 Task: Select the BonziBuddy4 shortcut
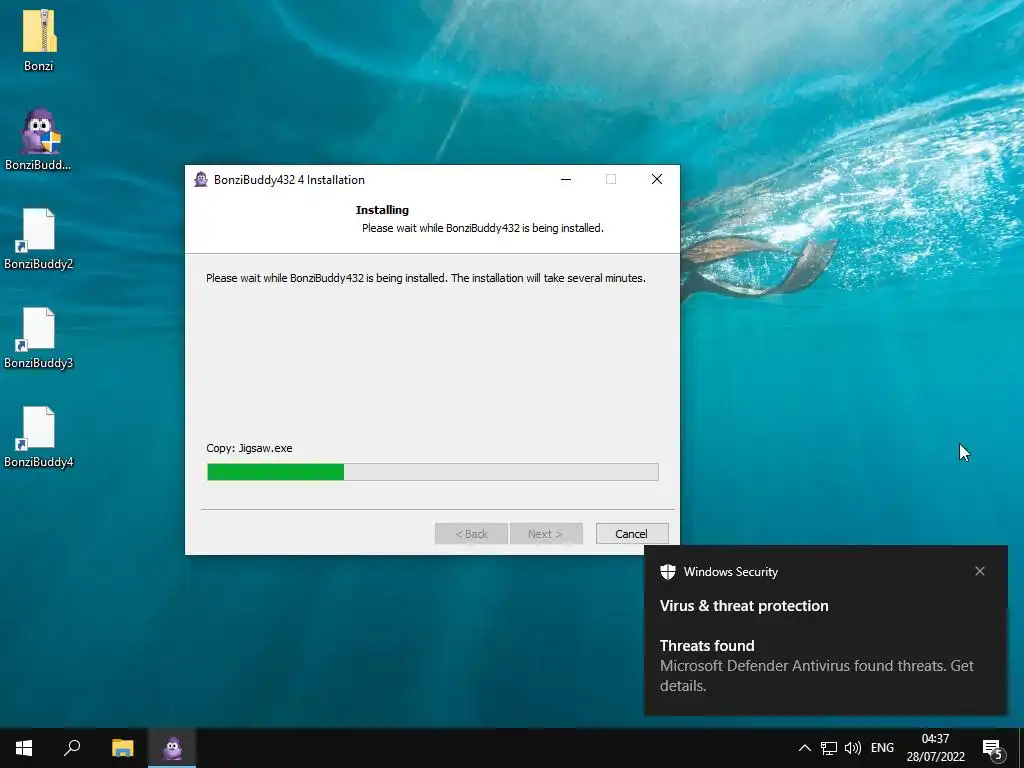(x=39, y=437)
